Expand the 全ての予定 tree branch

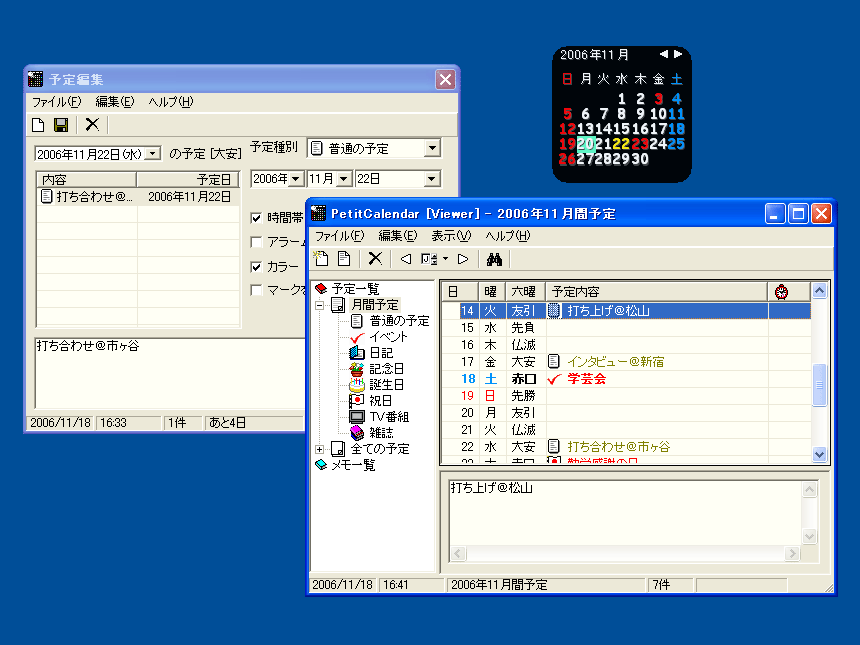coord(319,449)
